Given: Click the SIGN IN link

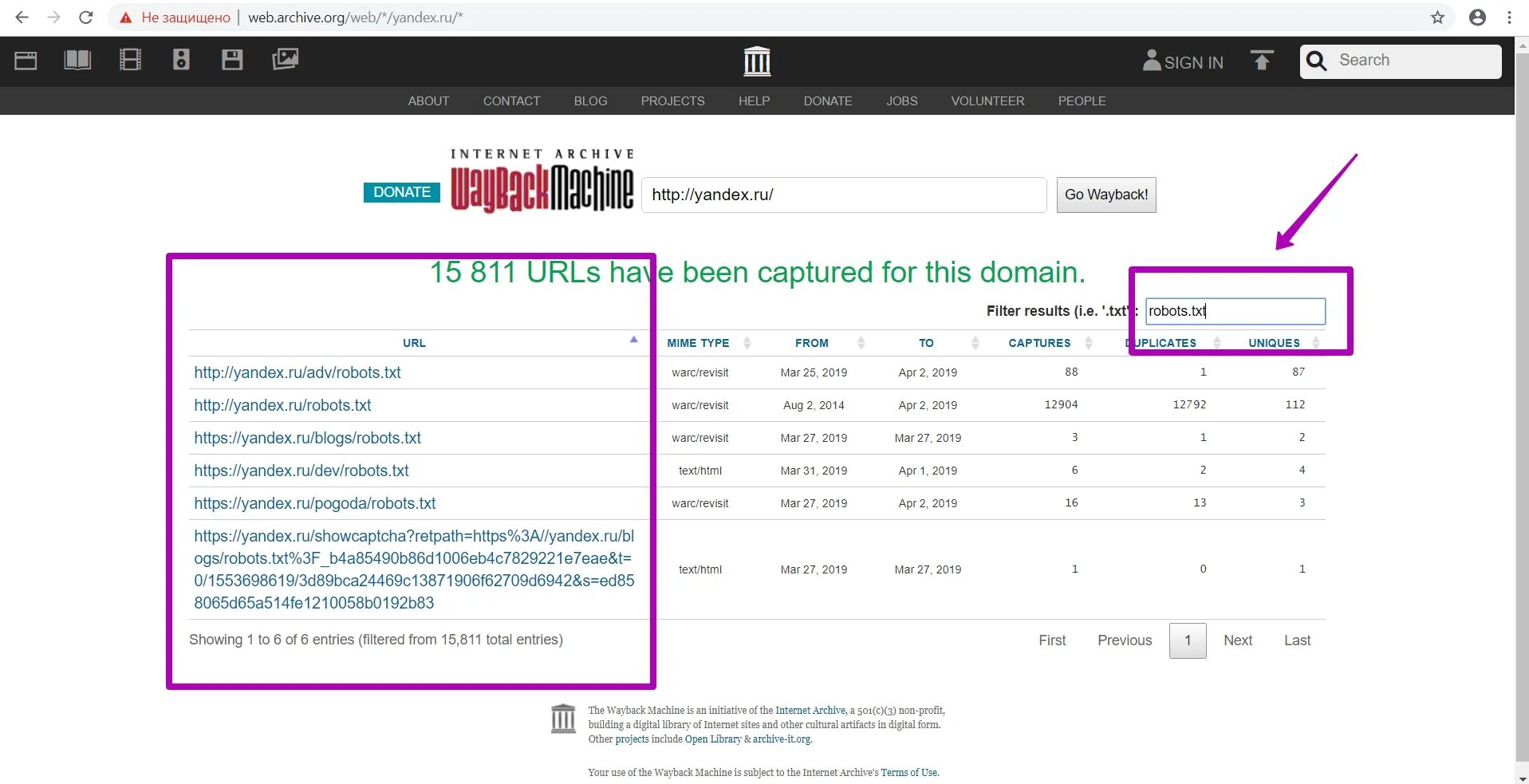Looking at the screenshot, I should [1183, 61].
